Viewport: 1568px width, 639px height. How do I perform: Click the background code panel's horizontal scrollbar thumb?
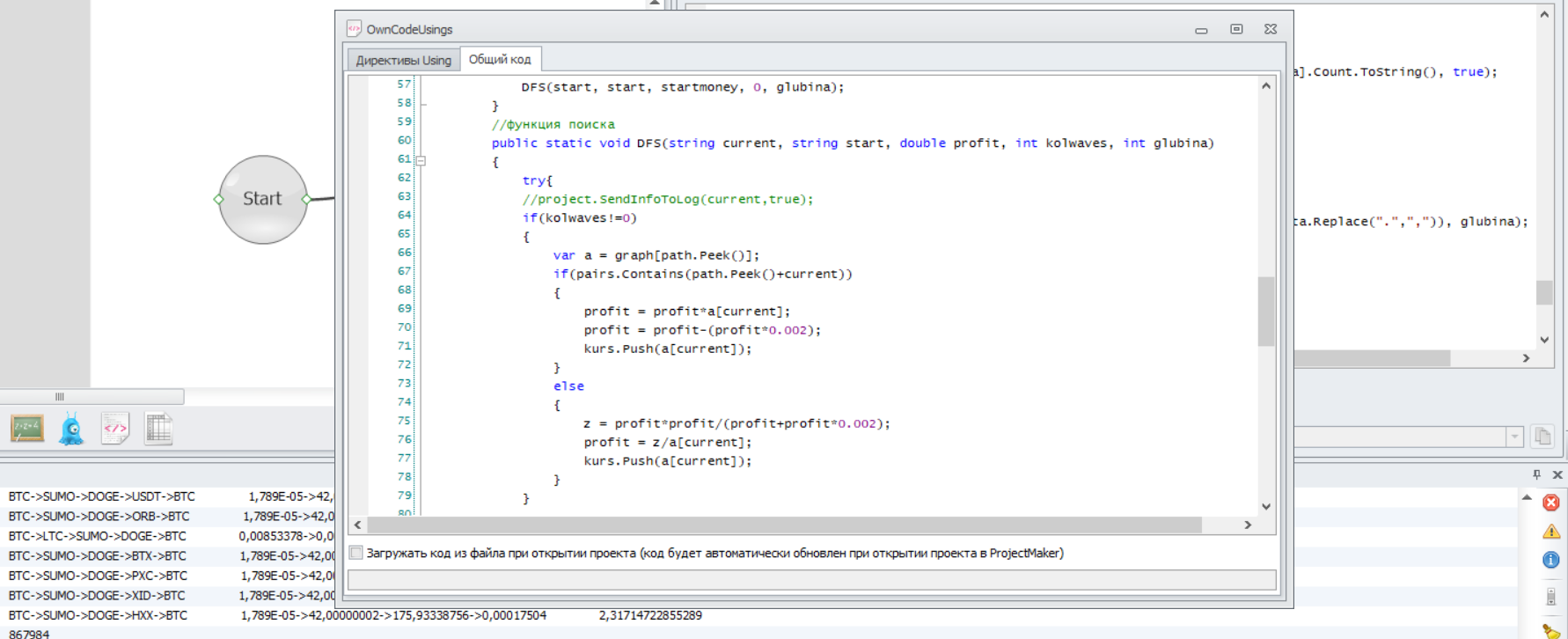tap(1372, 358)
